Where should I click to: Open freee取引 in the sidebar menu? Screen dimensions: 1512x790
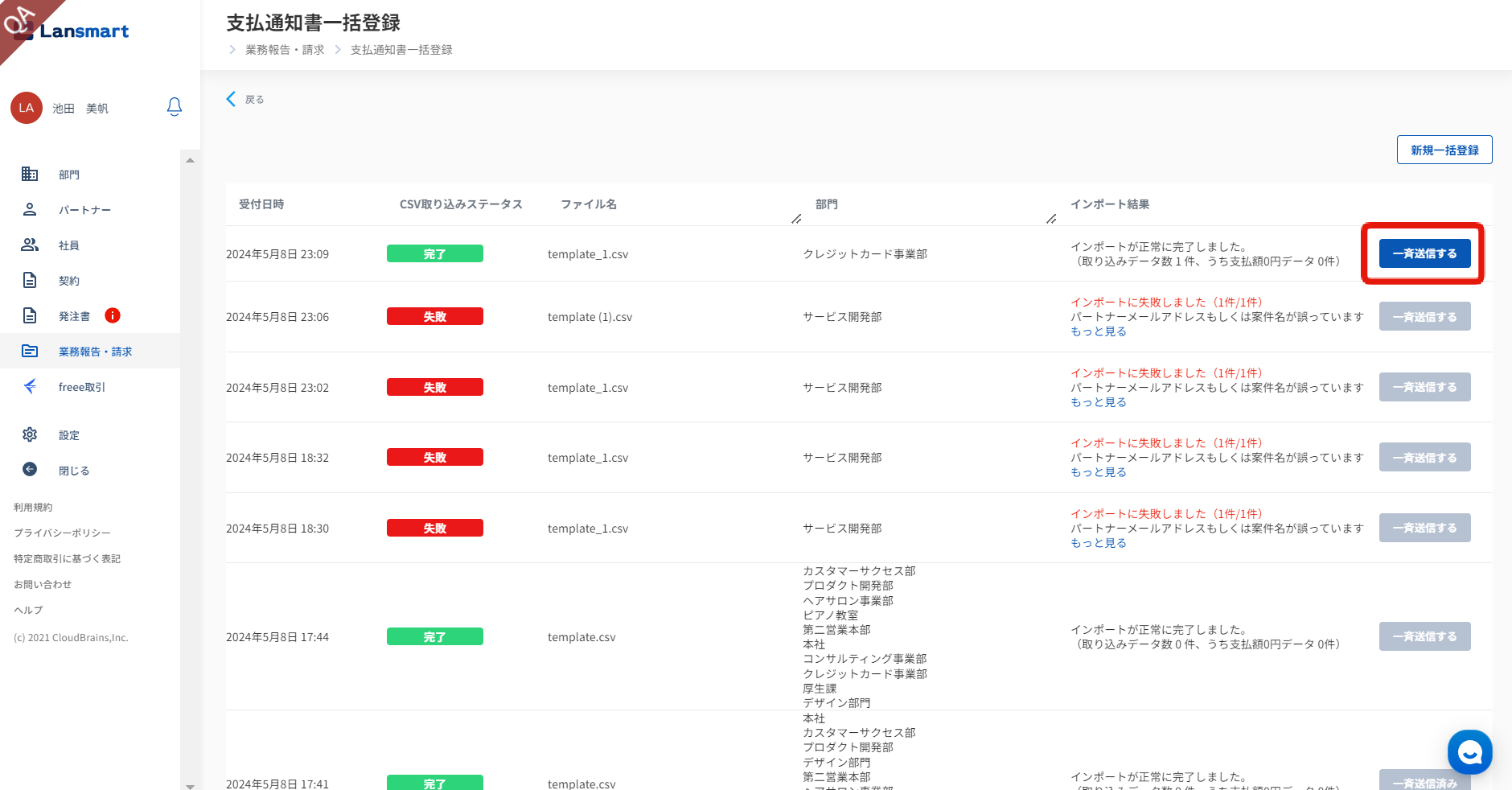82,387
